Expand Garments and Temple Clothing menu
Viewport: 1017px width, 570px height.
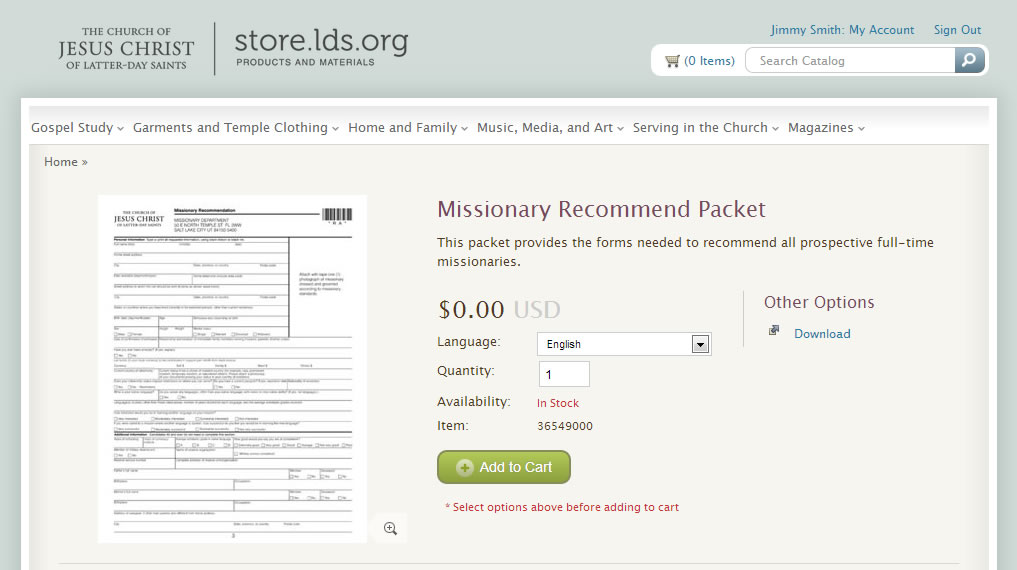(236, 128)
